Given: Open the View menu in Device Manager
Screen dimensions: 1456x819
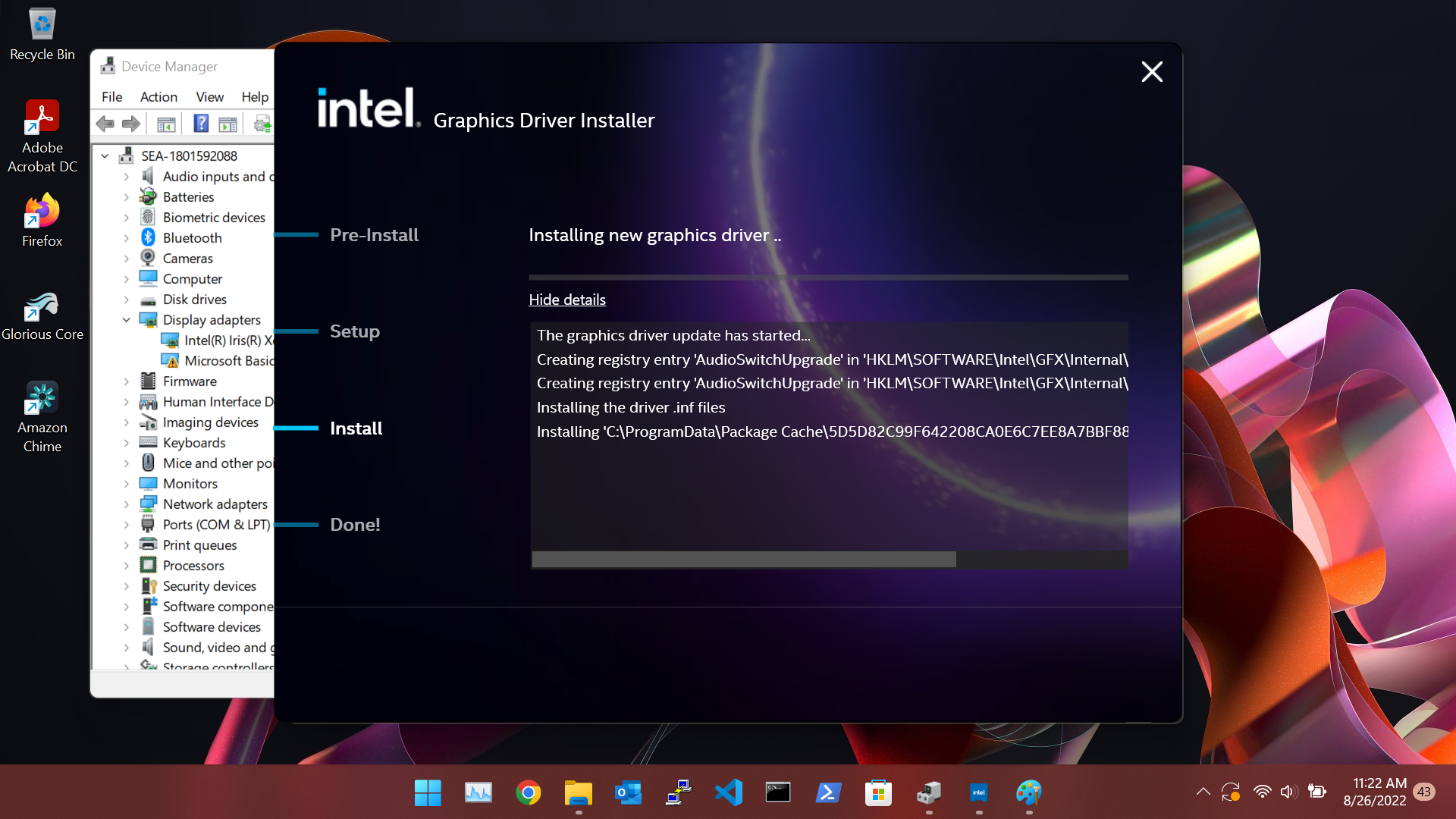Looking at the screenshot, I should (209, 96).
